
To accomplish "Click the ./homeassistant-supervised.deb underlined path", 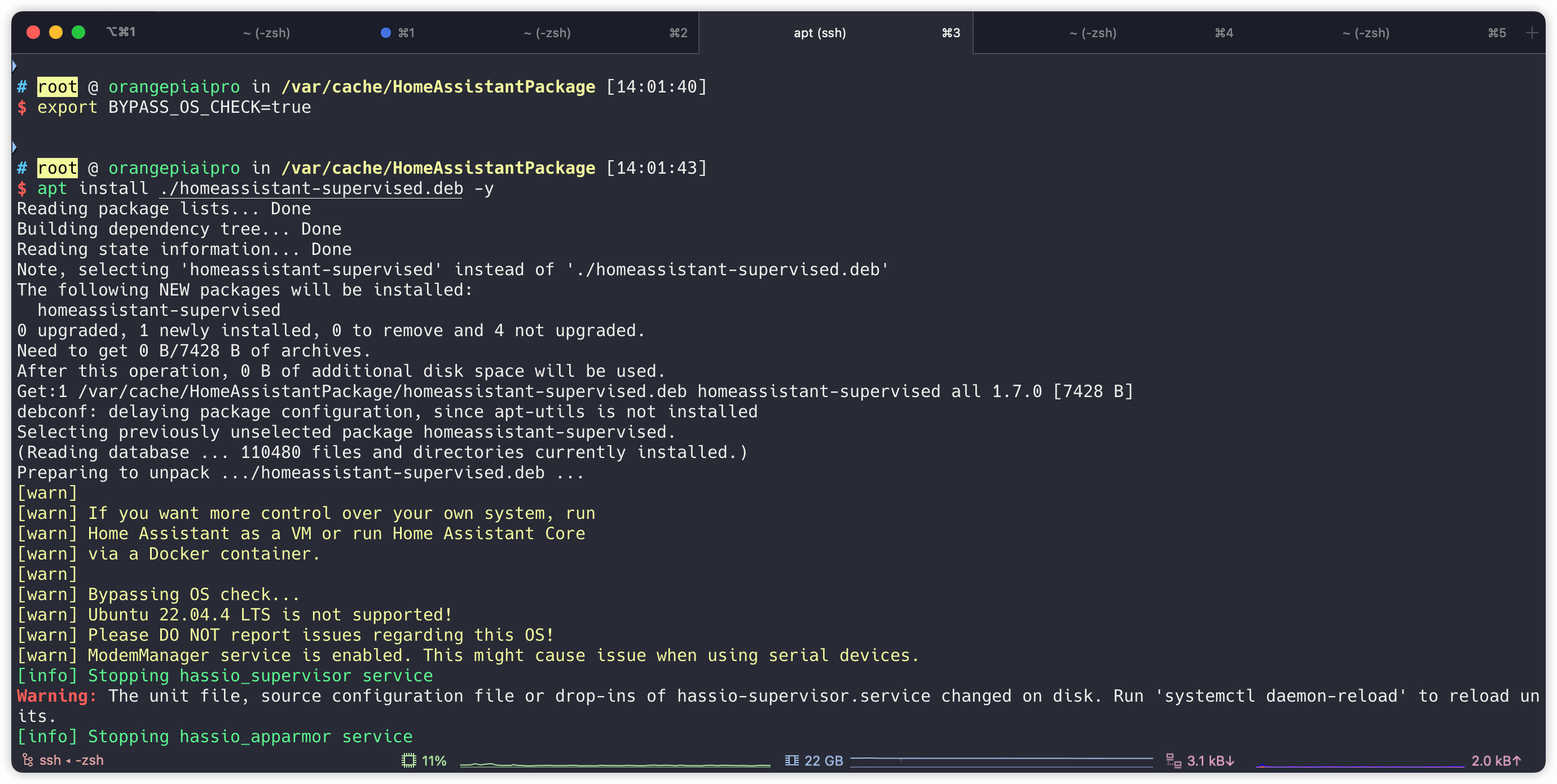I will tap(311, 188).
